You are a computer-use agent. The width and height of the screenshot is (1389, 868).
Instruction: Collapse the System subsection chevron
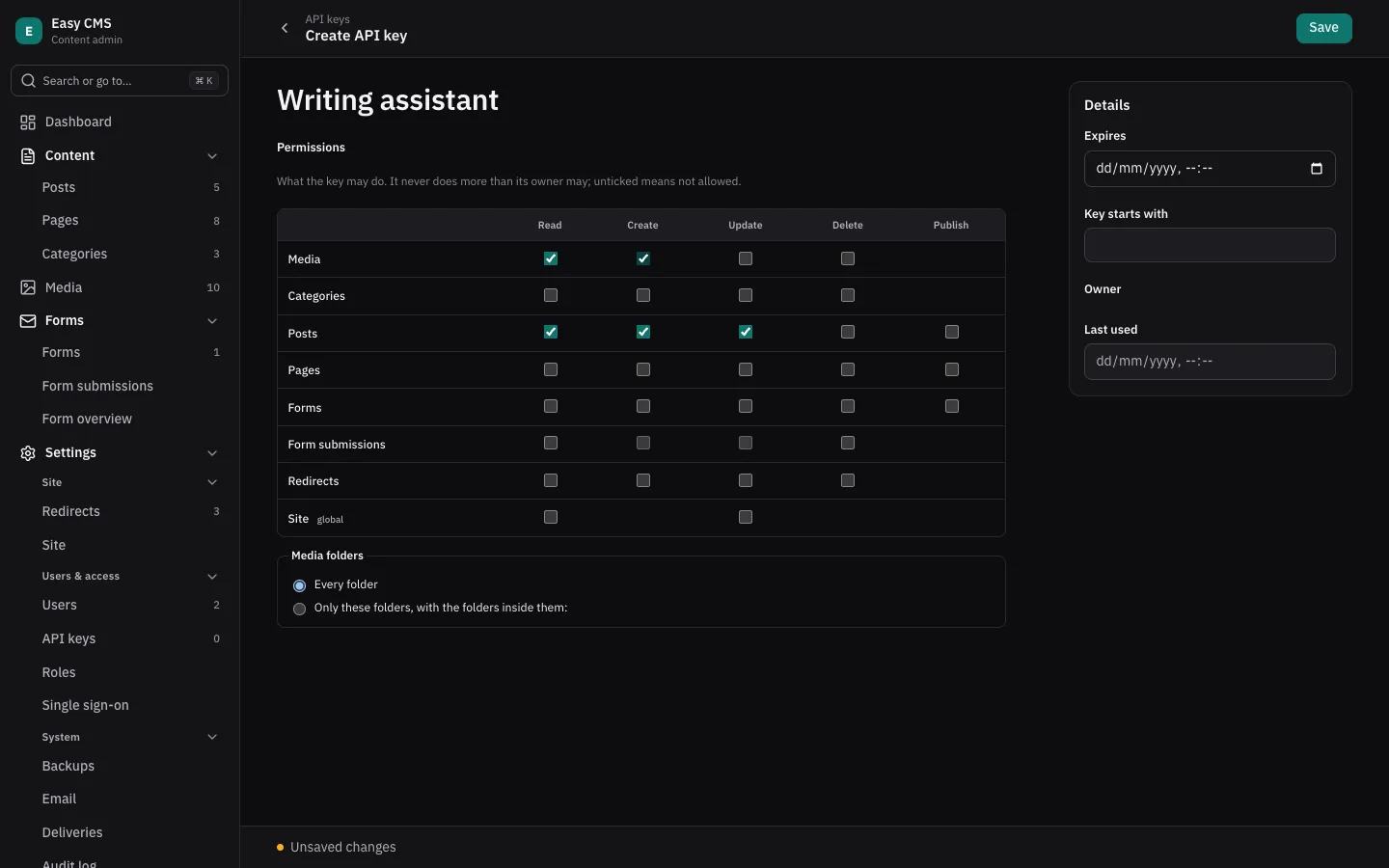212,738
